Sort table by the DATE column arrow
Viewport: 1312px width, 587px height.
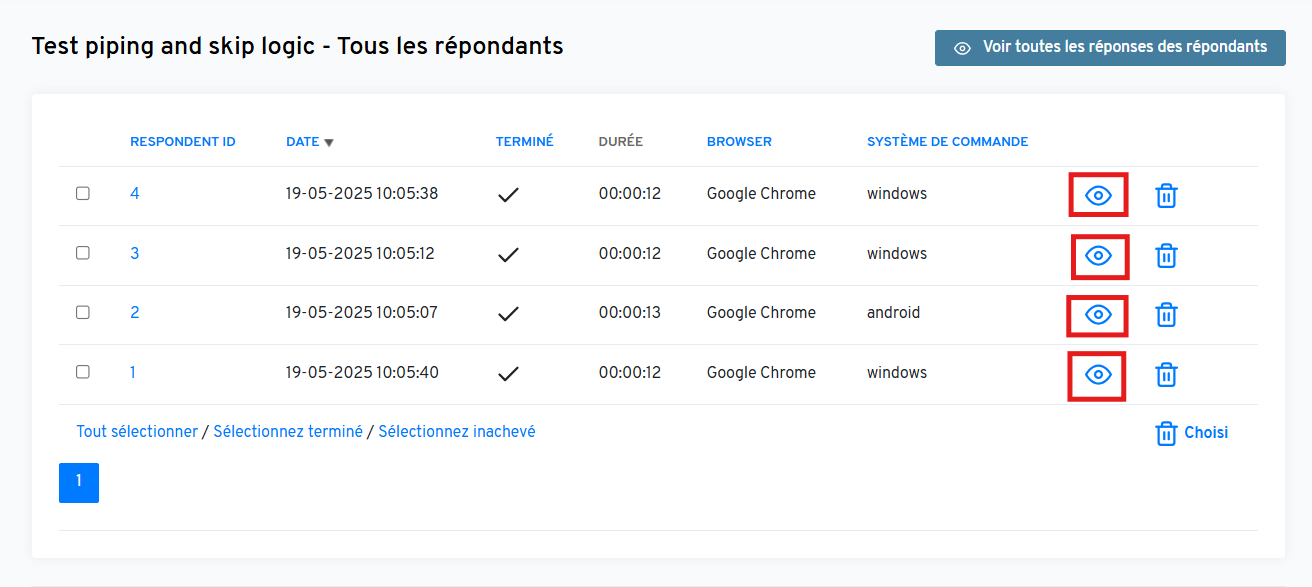329,142
